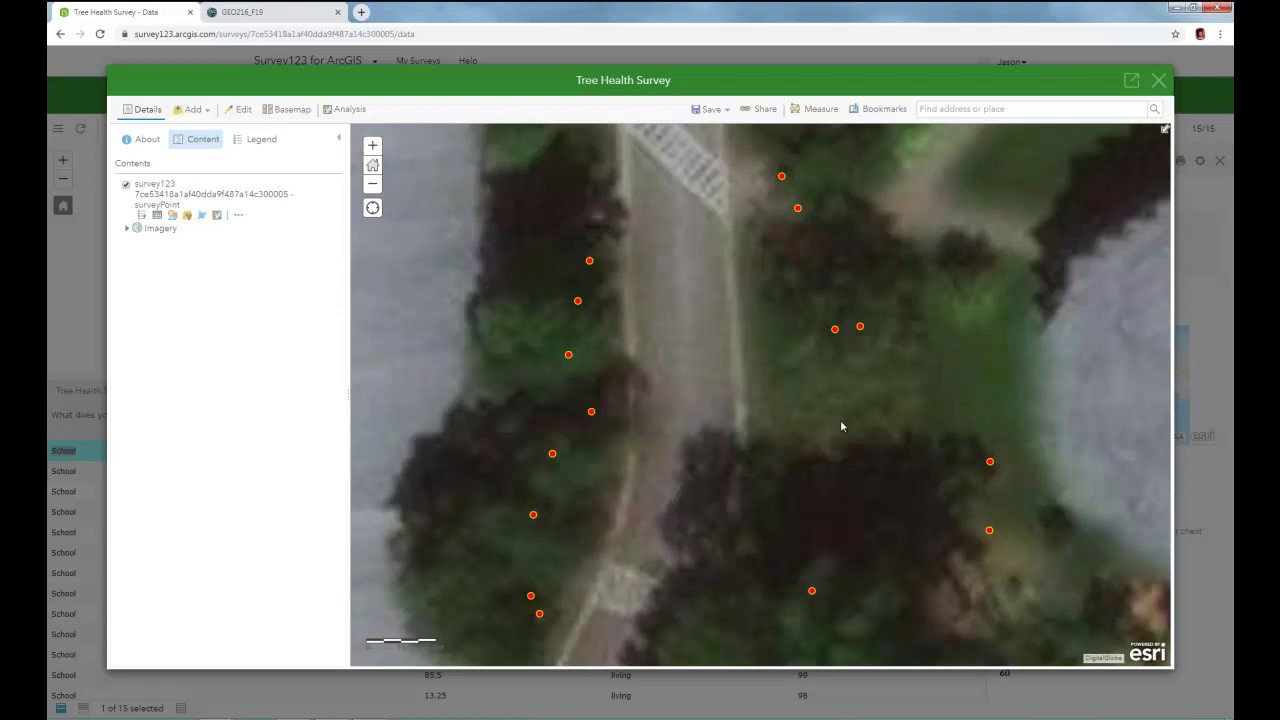This screenshot has width=1280, height=720.
Task: Click the Edit pencil tool
Action: tap(237, 109)
